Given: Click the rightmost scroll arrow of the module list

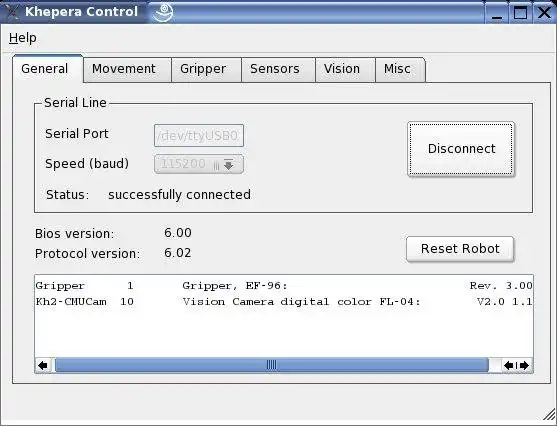Looking at the screenshot, I should tap(525, 365).
